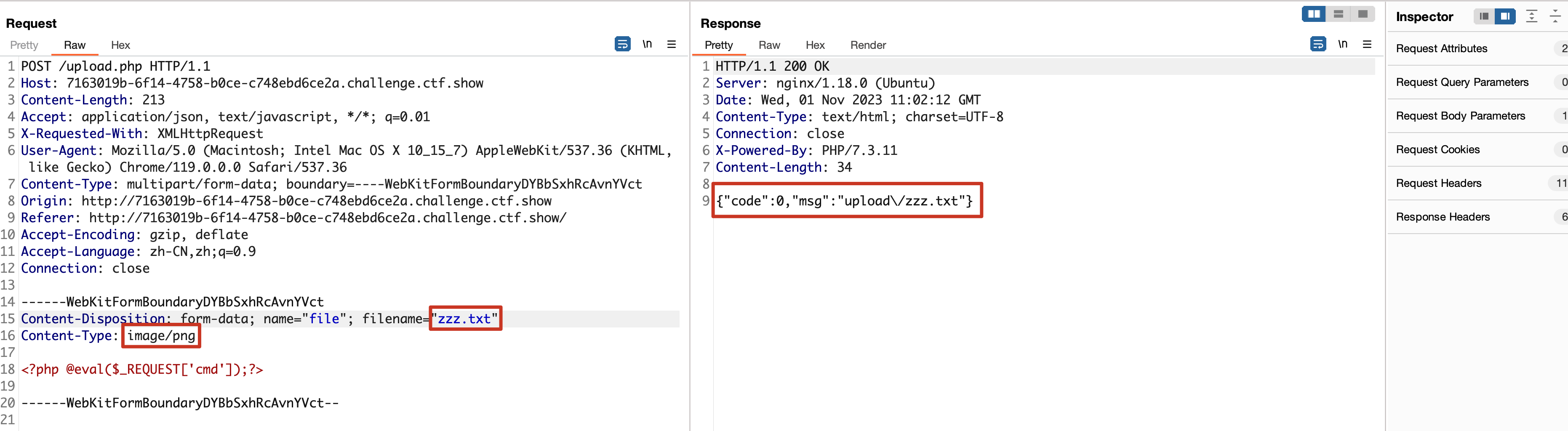Screen dimensions: 1568x431
Task: Click the 'POST /upload.php HTTP/1.1' request line
Action: point(116,66)
